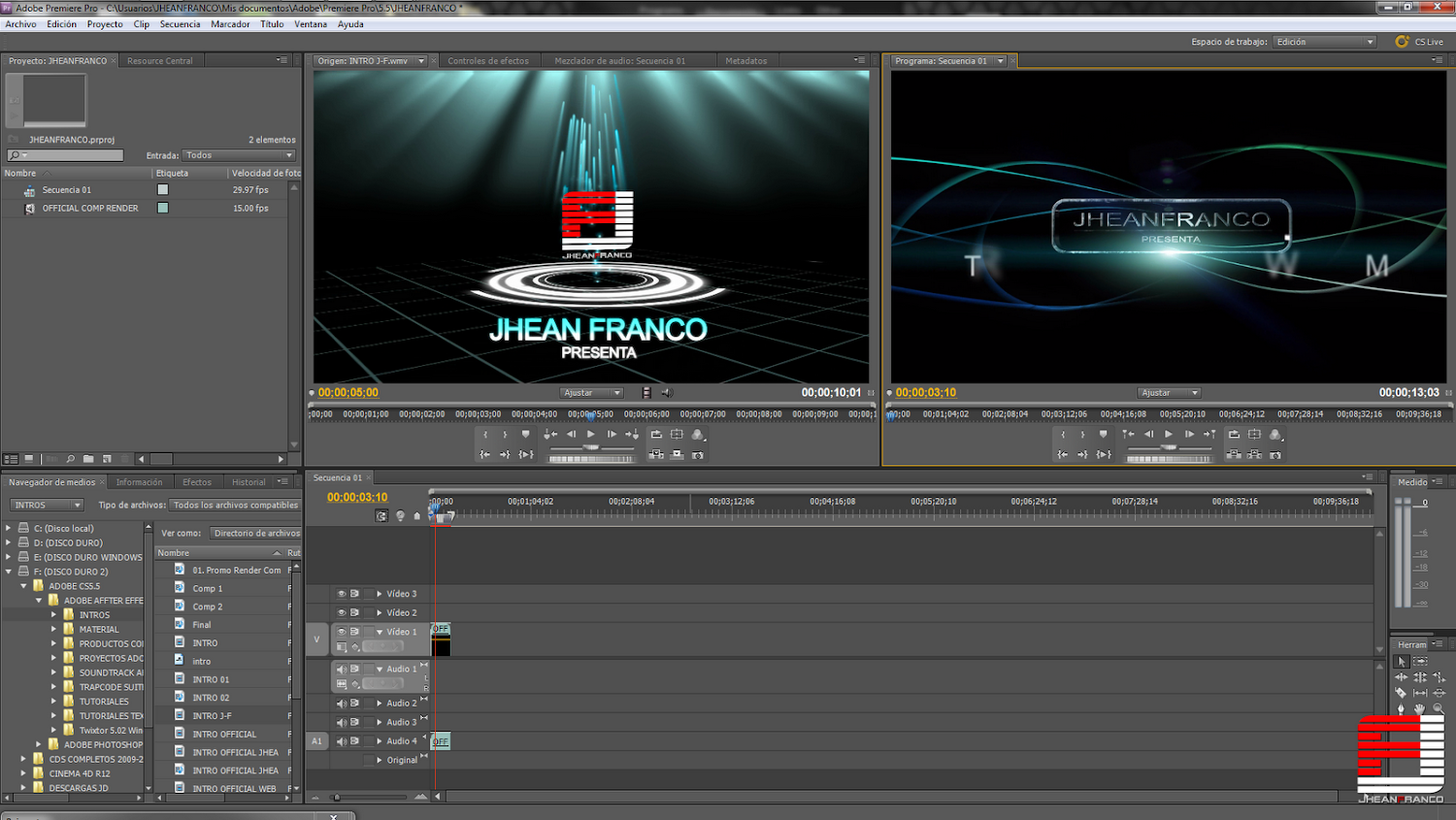Set In point in Program monitor
The height and width of the screenshot is (820, 1456).
(x=1063, y=434)
